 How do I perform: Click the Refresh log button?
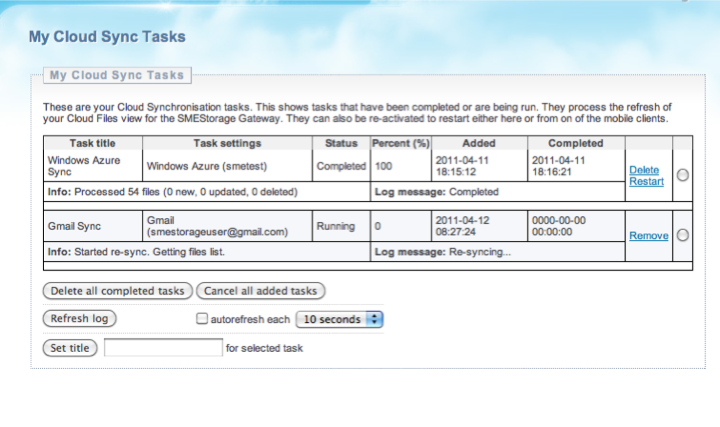click(x=80, y=319)
